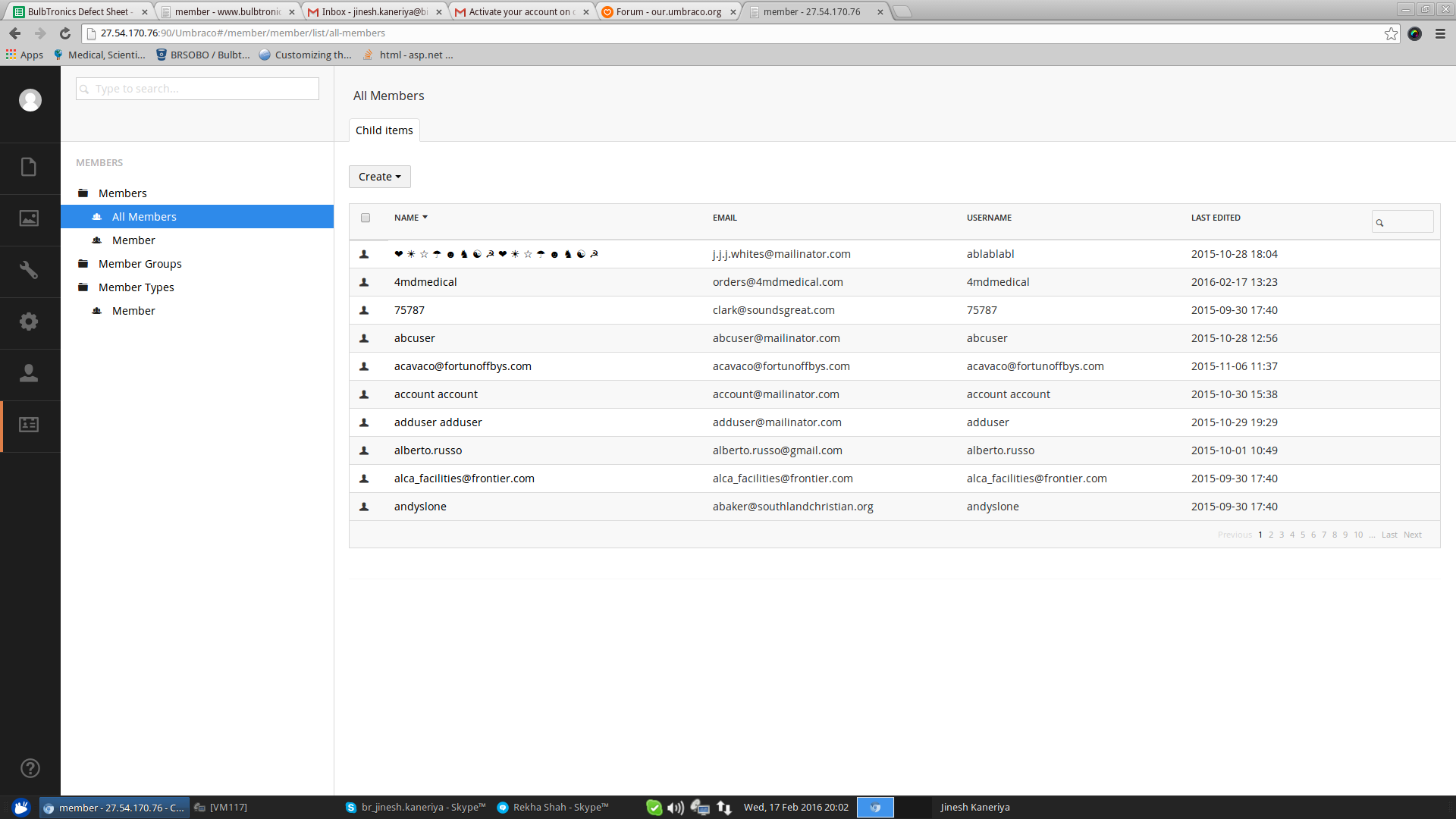Viewport: 1456px width, 819px height.
Task: Click the Members folder icon in tree
Action: 83,193
